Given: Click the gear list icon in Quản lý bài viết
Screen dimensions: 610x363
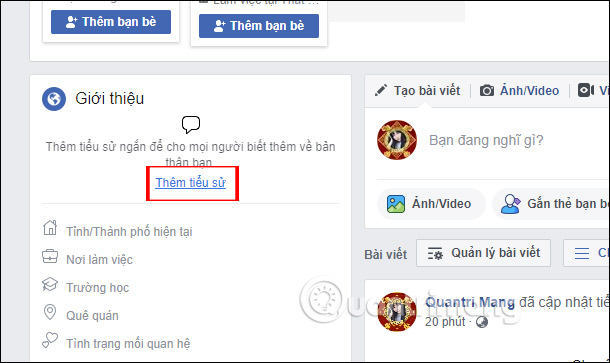Looking at the screenshot, I should point(435,253).
